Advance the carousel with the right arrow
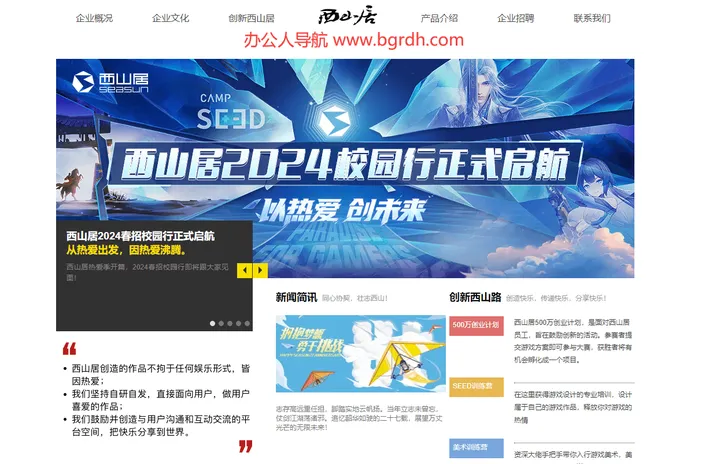Viewport: 720px width, 464px height. pos(260,270)
